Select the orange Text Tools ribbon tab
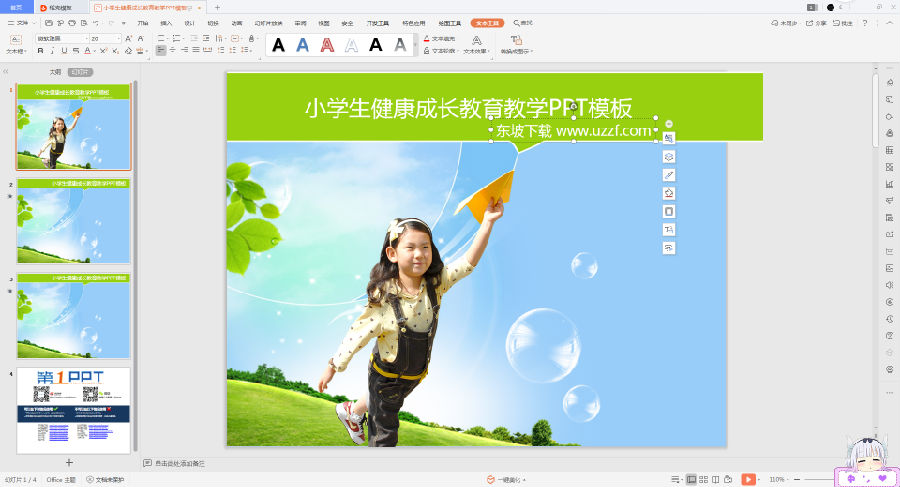This screenshot has height=487, width=900. (x=487, y=23)
